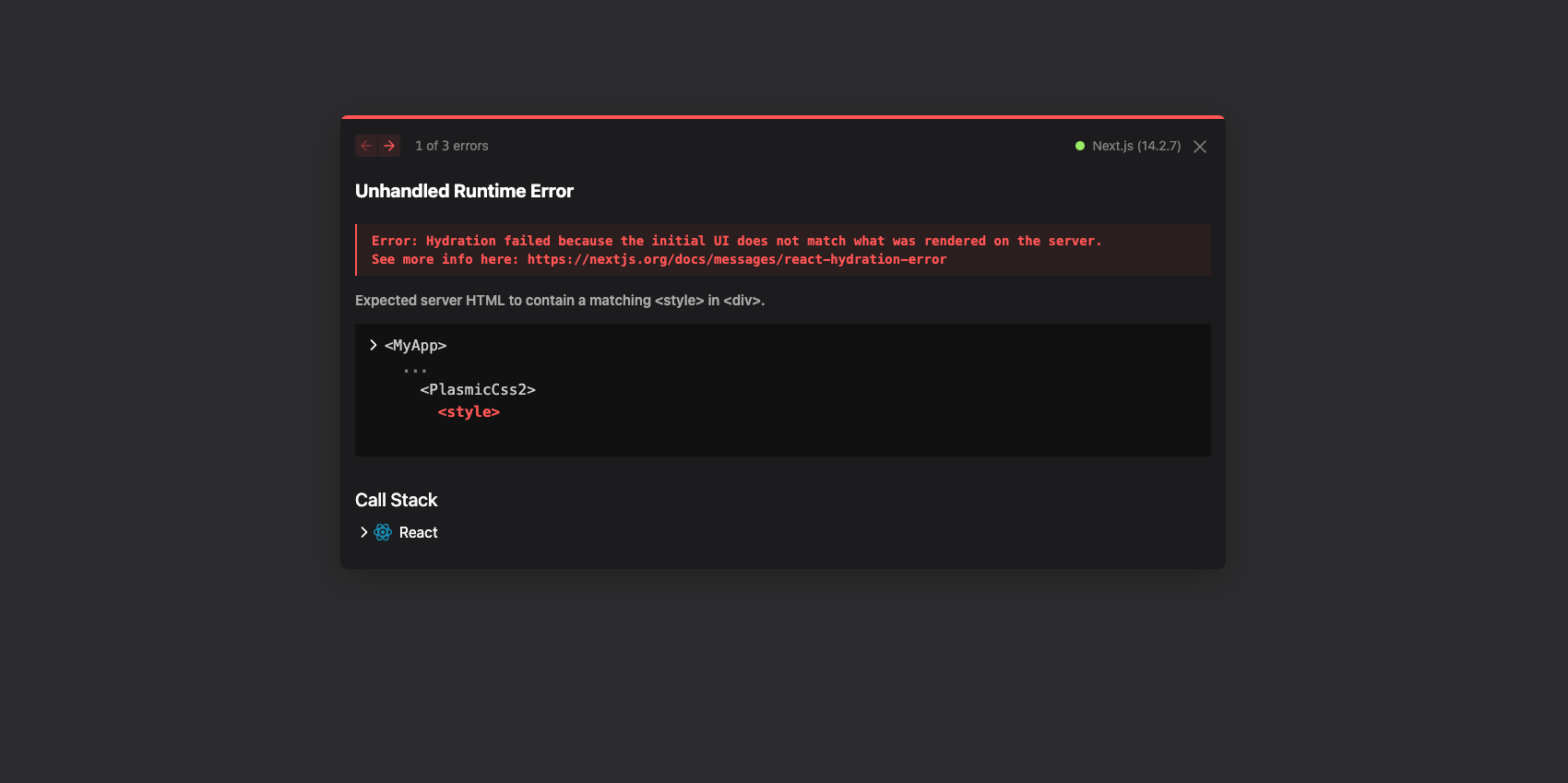The image size is (1568, 783).
Task: Click the "Expected server HTML" description text
Action: click(x=559, y=301)
